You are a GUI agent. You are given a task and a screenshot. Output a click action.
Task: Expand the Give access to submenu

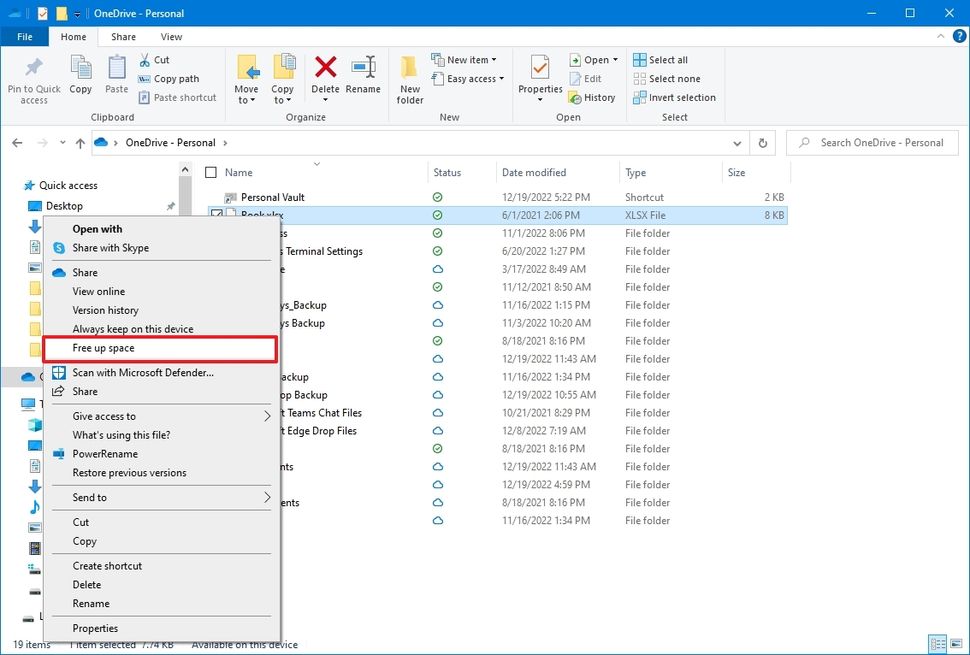click(x=267, y=416)
